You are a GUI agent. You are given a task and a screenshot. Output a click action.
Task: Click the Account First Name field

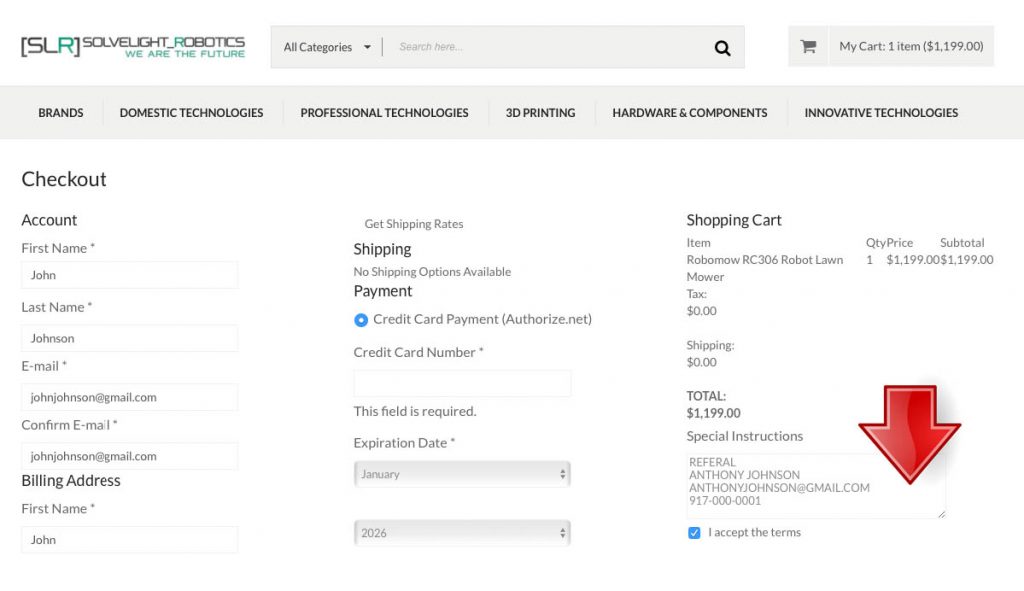pyautogui.click(x=129, y=275)
